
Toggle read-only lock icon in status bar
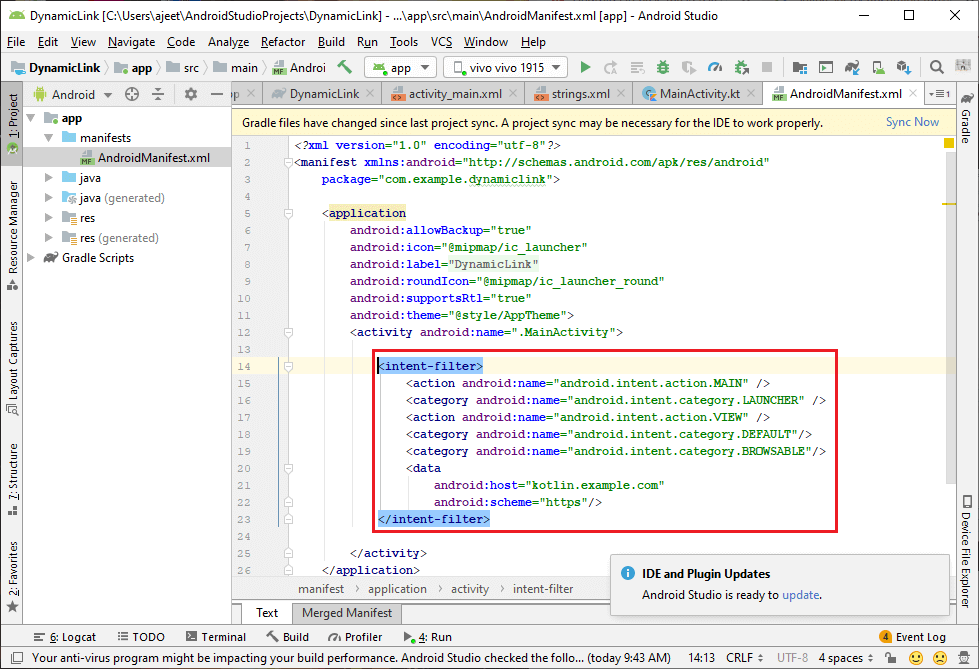click(x=891, y=658)
